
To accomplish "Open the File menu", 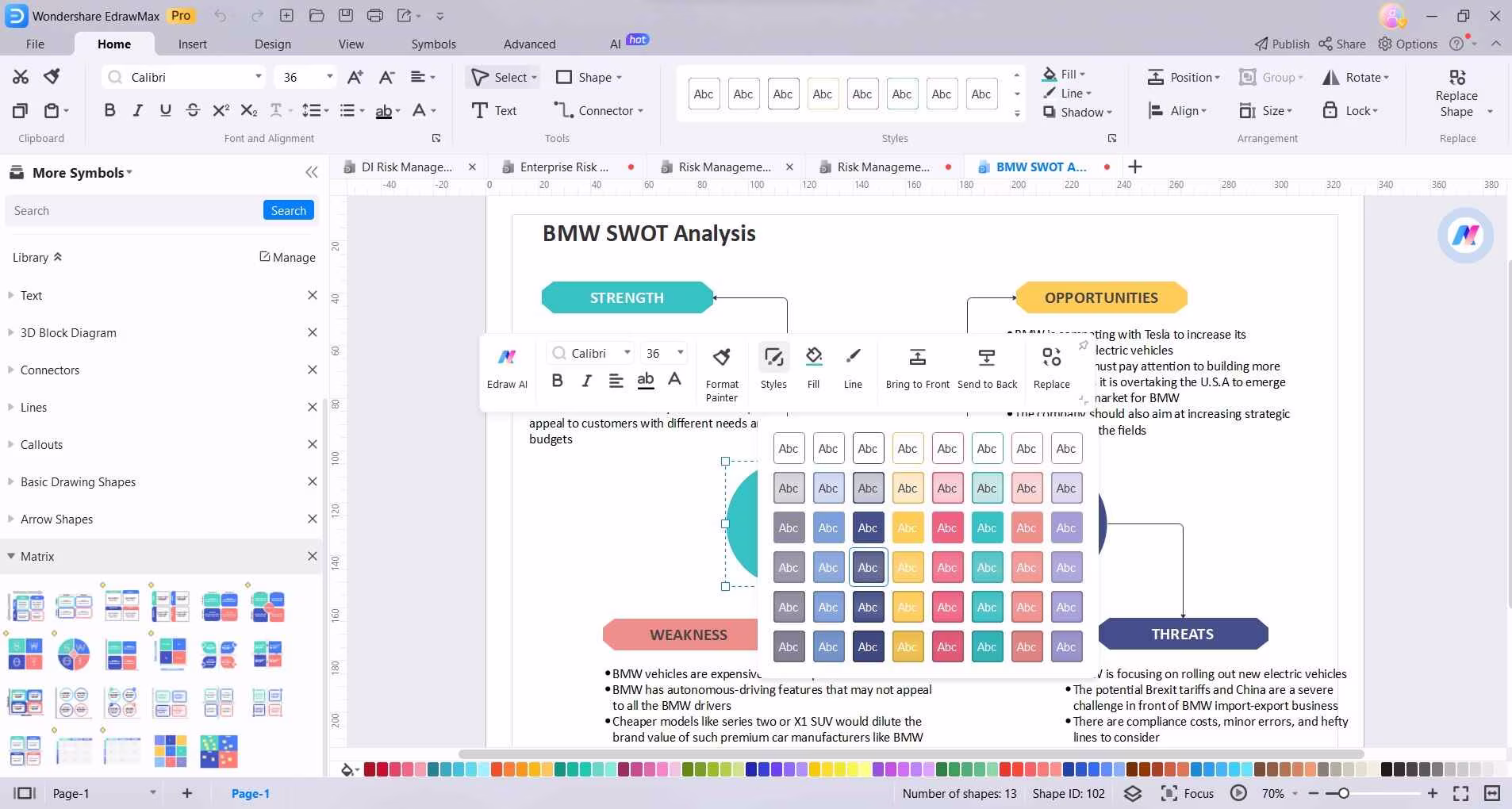I will 35,44.
